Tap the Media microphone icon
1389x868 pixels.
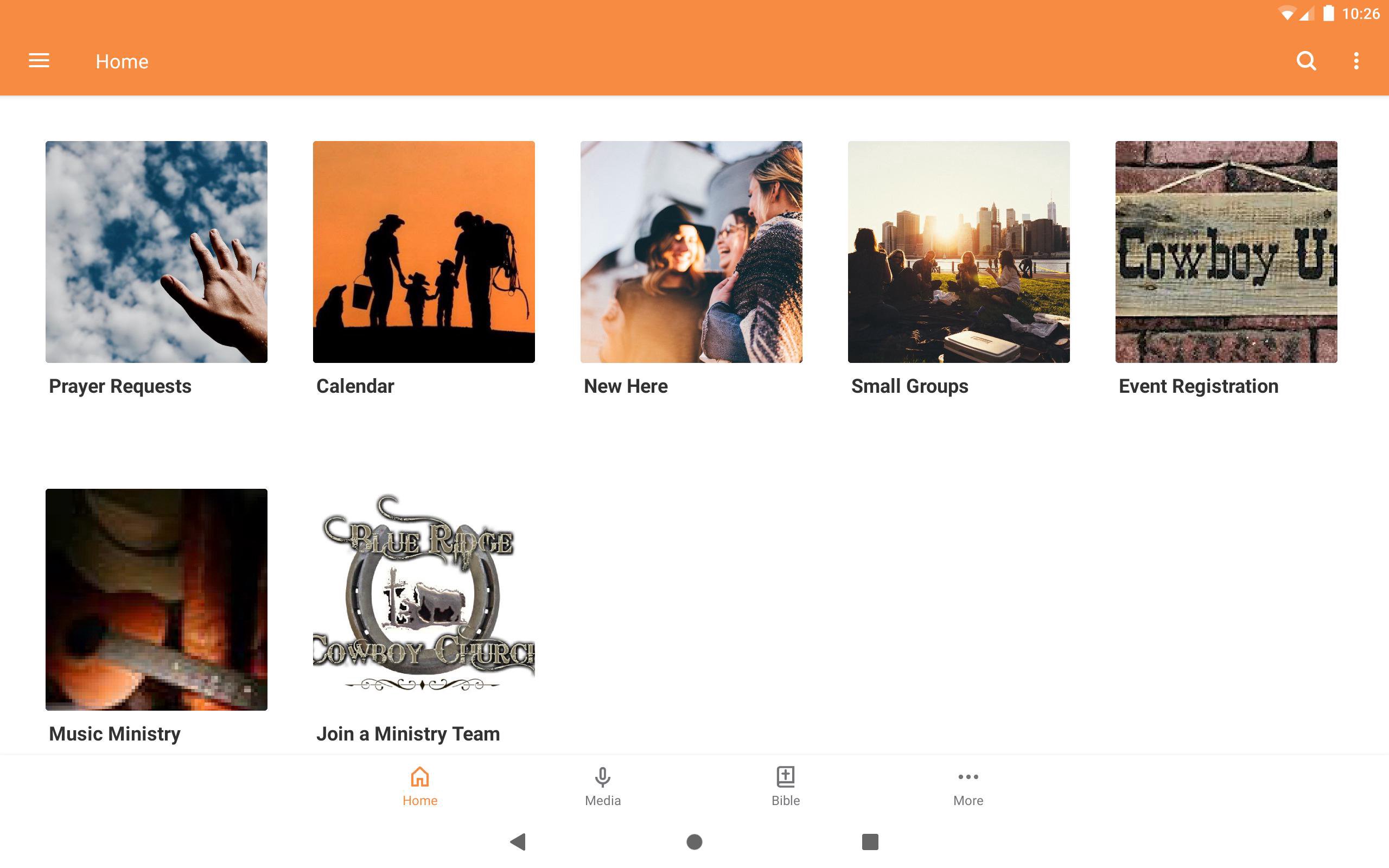[x=602, y=777]
